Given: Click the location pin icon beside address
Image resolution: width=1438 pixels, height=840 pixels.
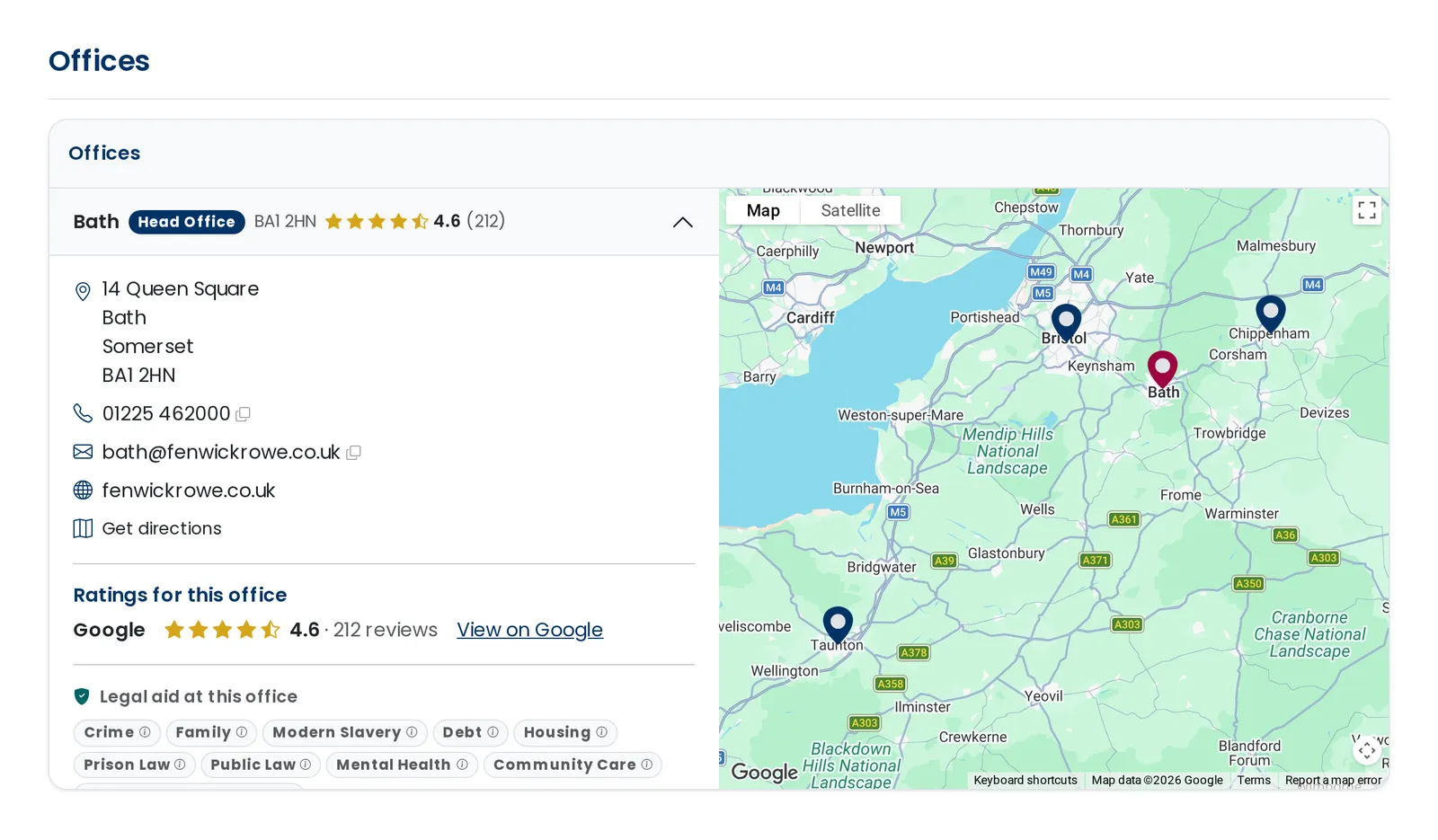Looking at the screenshot, I should (83, 291).
